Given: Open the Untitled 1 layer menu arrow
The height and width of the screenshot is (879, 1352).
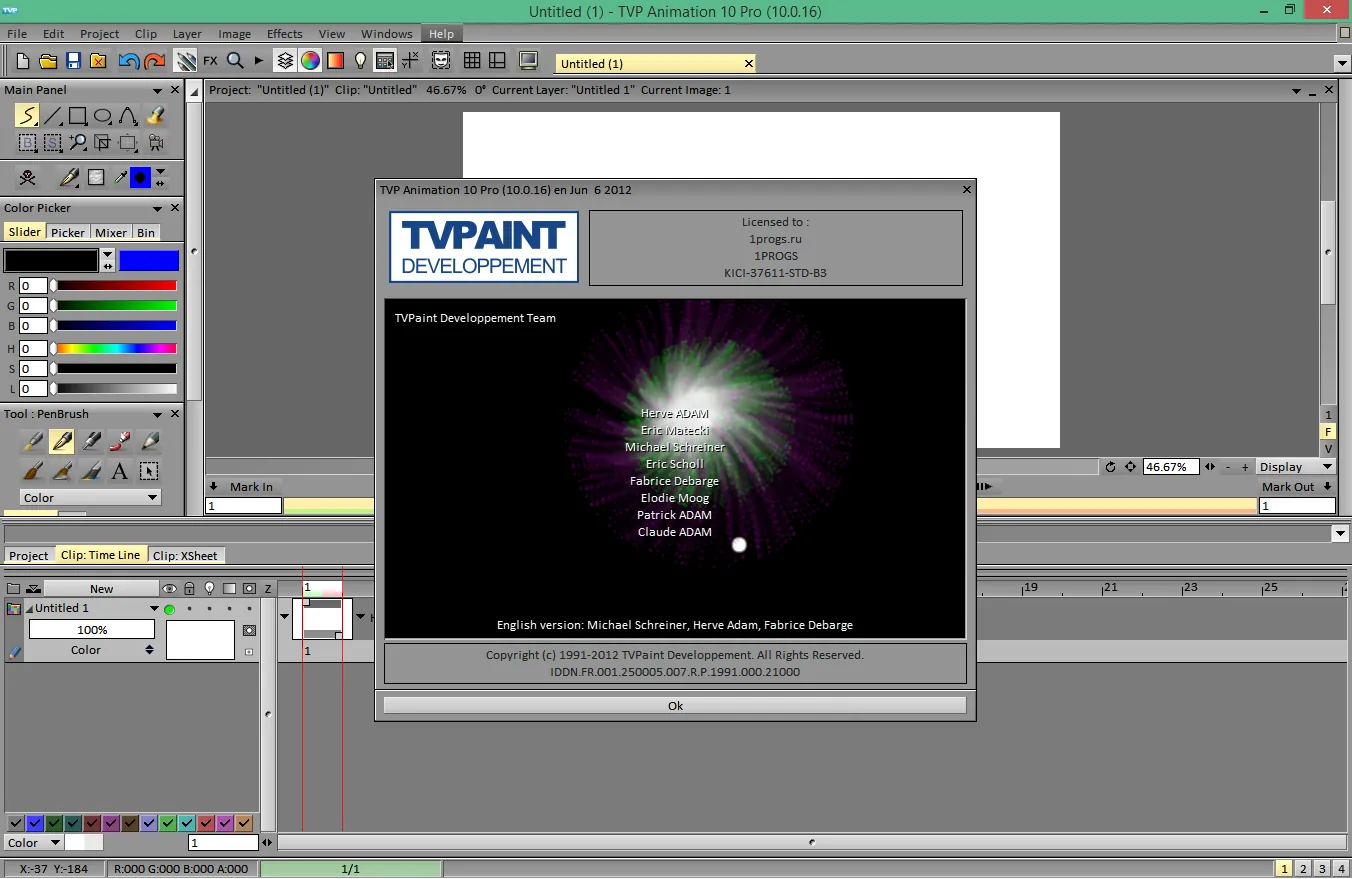Looking at the screenshot, I should (x=154, y=608).
